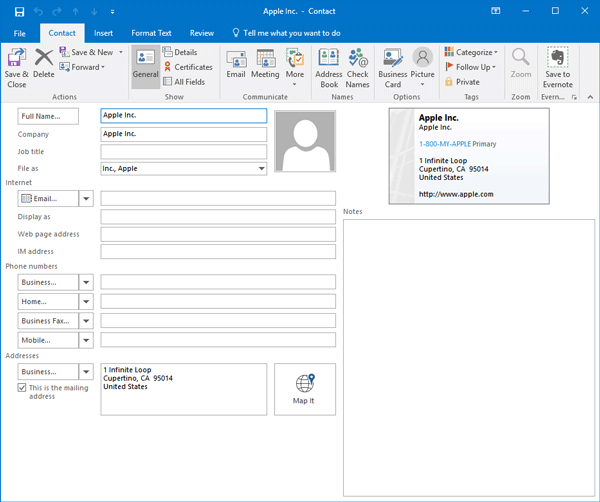Click the Business... phone button
The height and width of the screenshot is (502, 600).
click(x=48, y=282)
